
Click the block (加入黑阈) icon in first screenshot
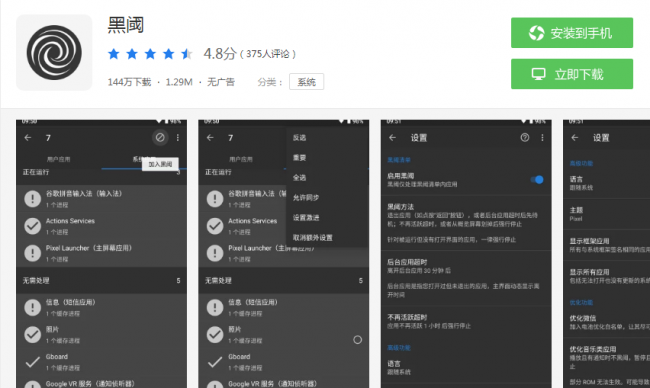click(160, 137)
